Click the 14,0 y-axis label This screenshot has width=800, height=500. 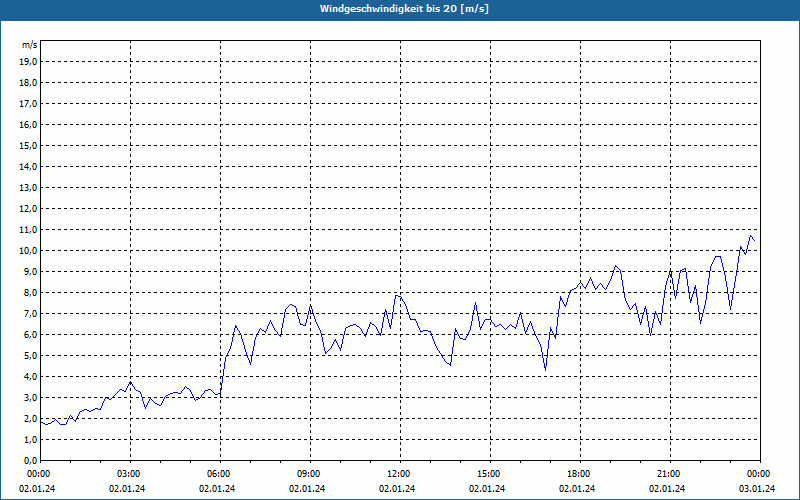(x=28, y=166)
